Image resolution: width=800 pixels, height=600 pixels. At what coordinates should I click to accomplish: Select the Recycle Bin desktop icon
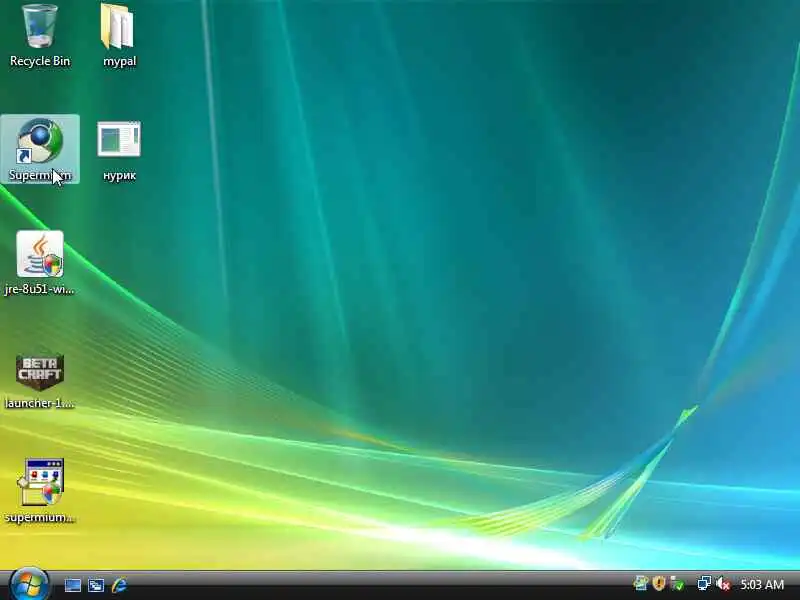click(x=40, y=36)
